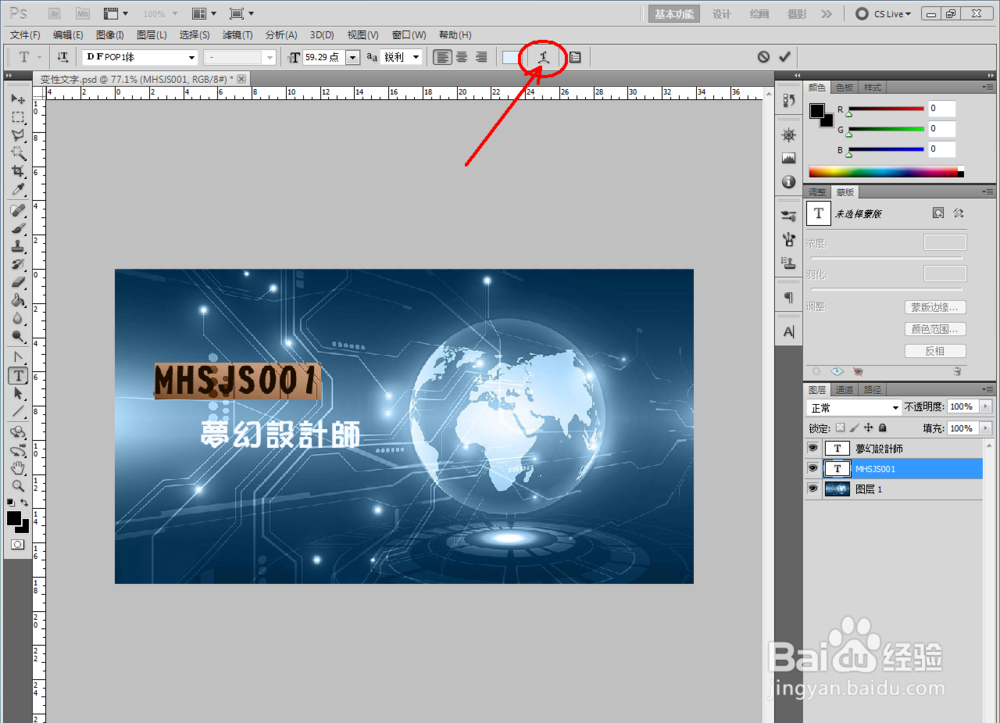Image resolution: width=1000 pixels, height=723 pixels.
Task: Switch foreground and background colors
Action: coord(24,503)
